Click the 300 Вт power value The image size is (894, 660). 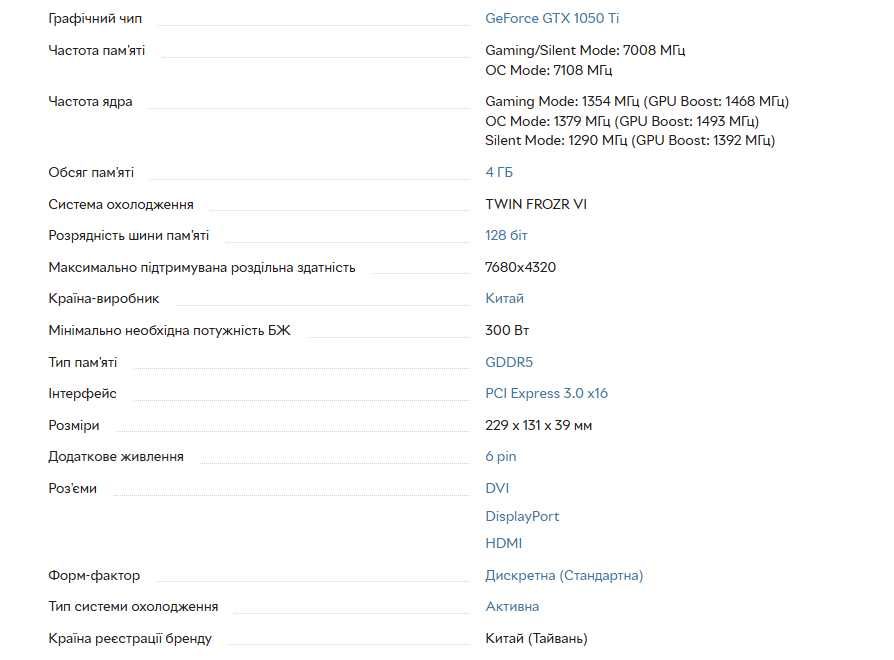(505, 330)
